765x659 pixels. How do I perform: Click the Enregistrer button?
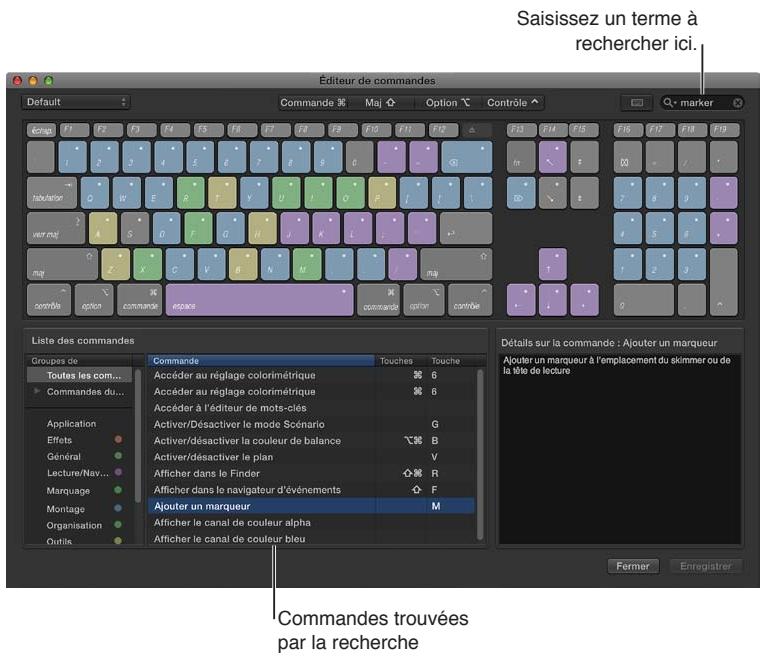tap(705, 566)
